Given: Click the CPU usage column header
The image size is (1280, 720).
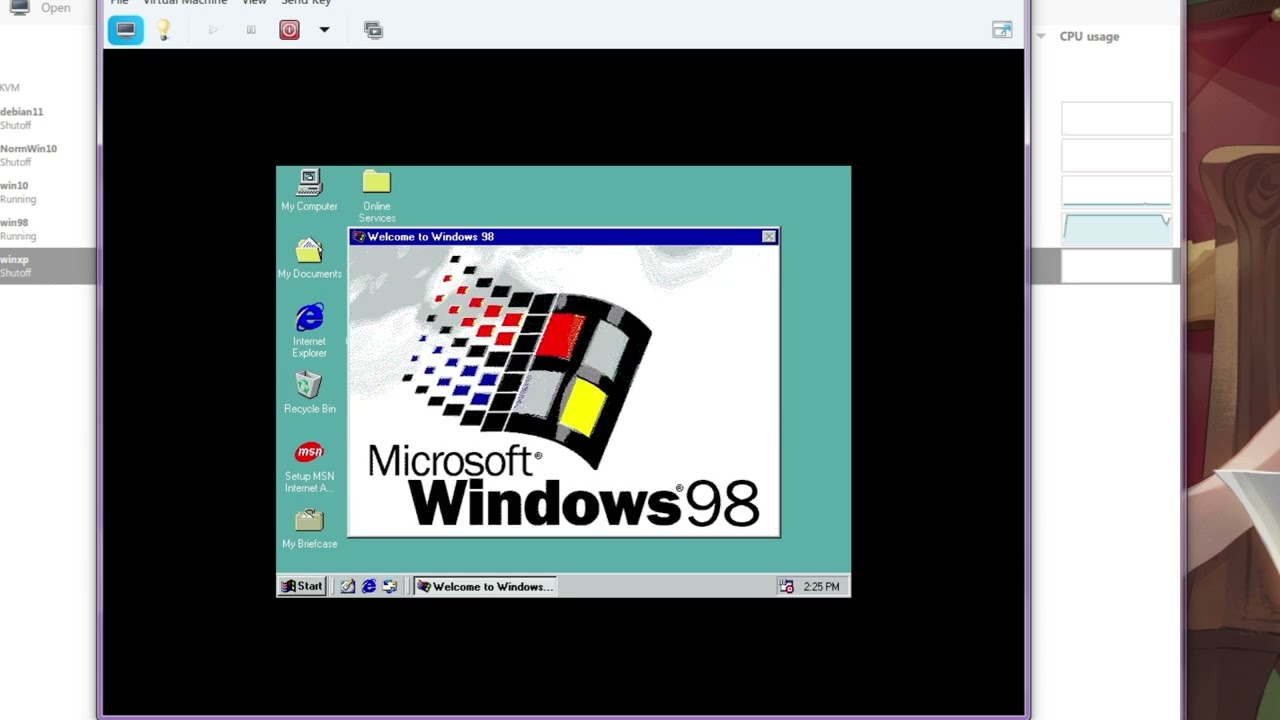Looking at the screenshot, I should (1089, 36).
